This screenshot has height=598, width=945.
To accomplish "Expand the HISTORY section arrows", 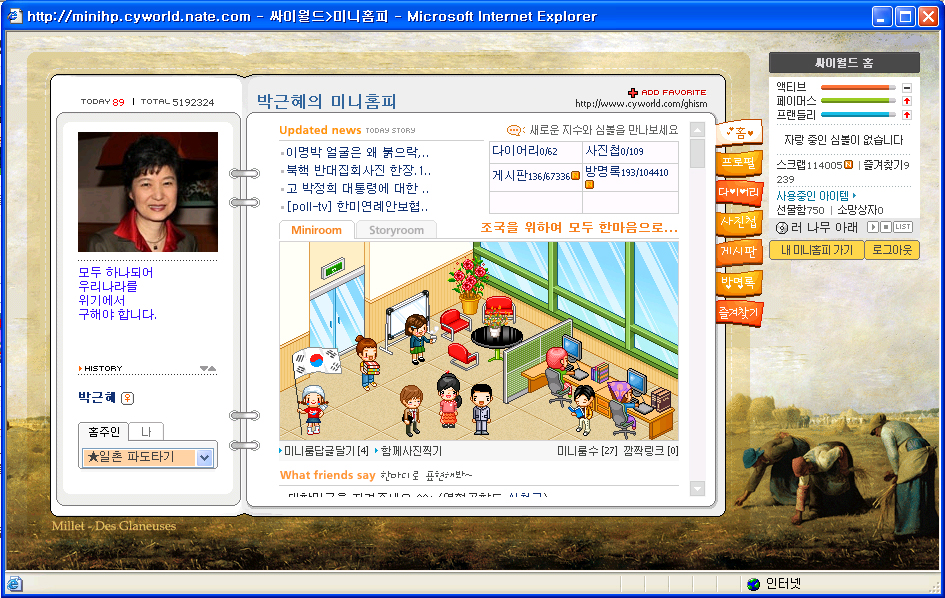I will 208,368.
